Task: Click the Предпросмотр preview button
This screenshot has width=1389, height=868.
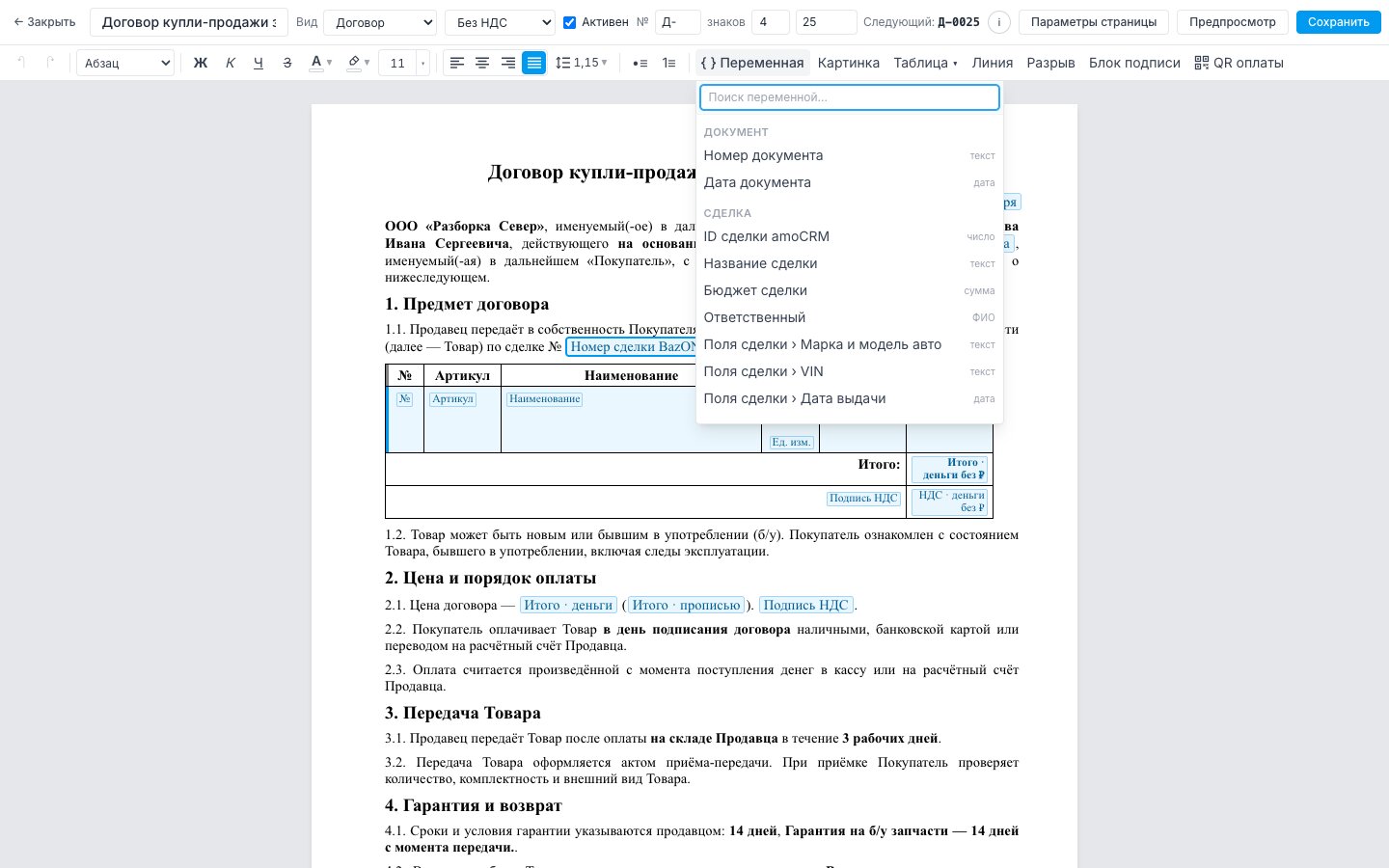Action: (x=1232, y=22)
